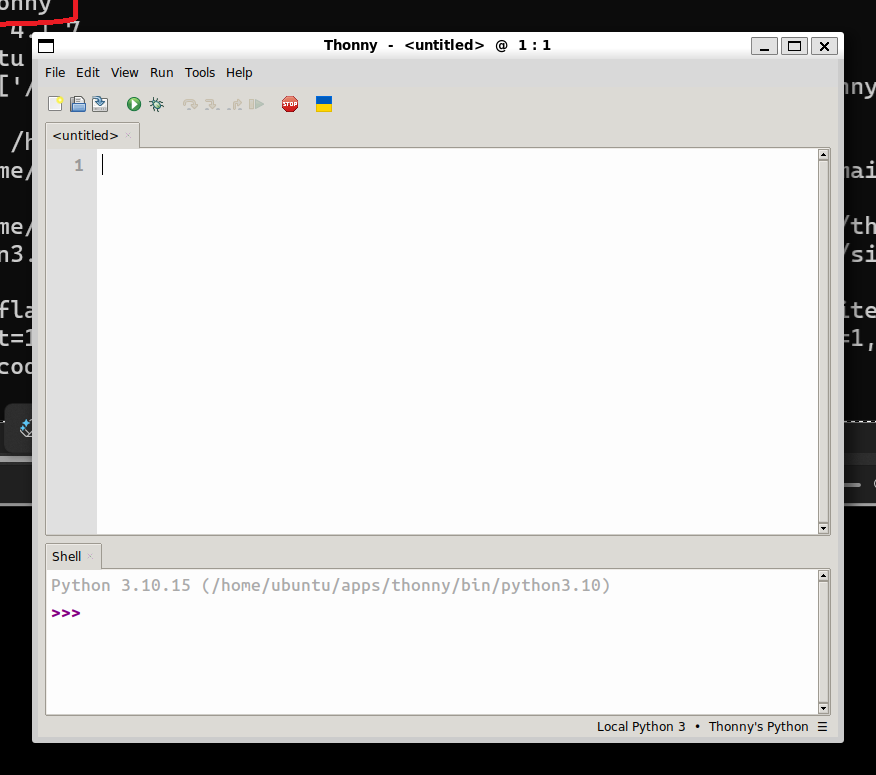Save the script using the Save icon

pyautogui.click(x=100, y=104)
